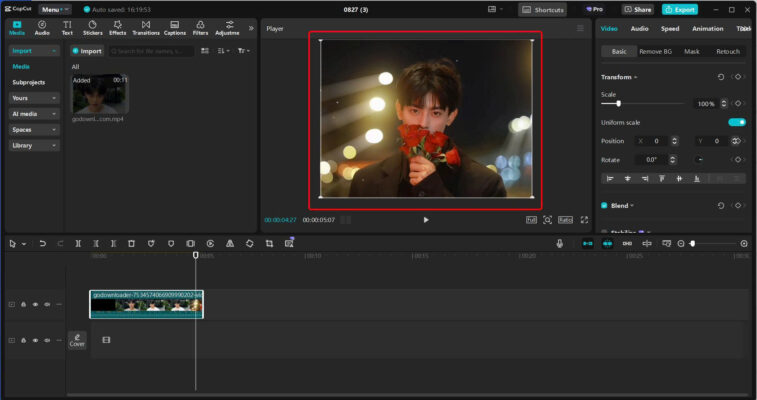Open the Player panel hamburger menu
757x400 pixels.
coord(580,28)
